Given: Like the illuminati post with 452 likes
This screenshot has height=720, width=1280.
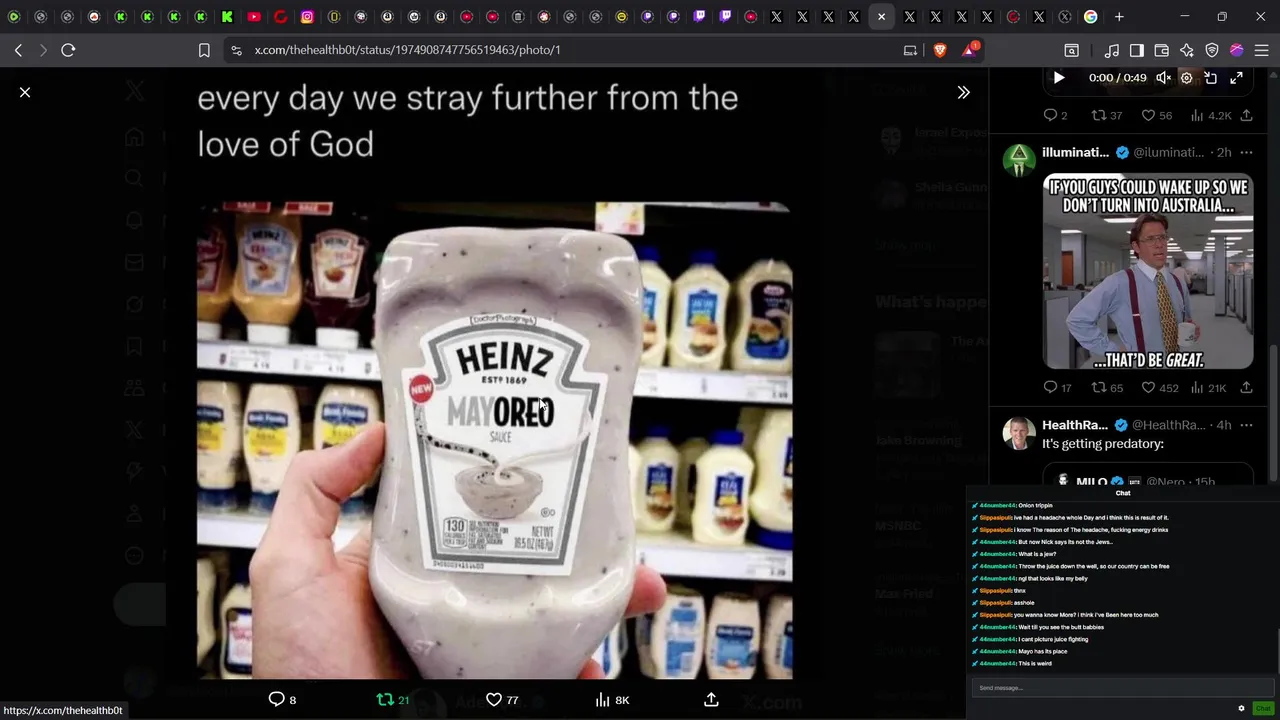Looking at the screenshot, I should coord(1160,387).
